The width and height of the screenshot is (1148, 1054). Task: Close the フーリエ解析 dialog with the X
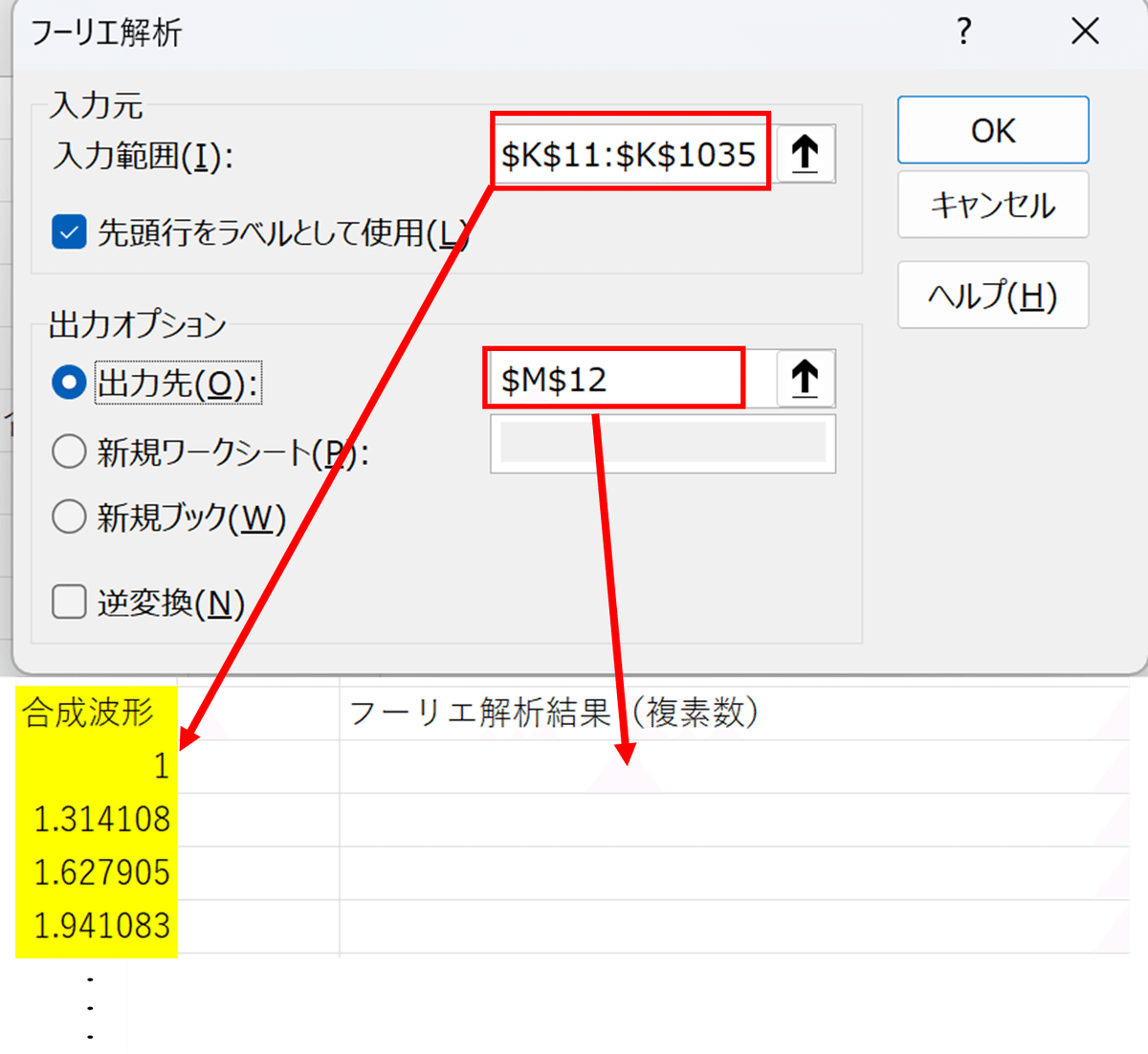[1085, 32]
